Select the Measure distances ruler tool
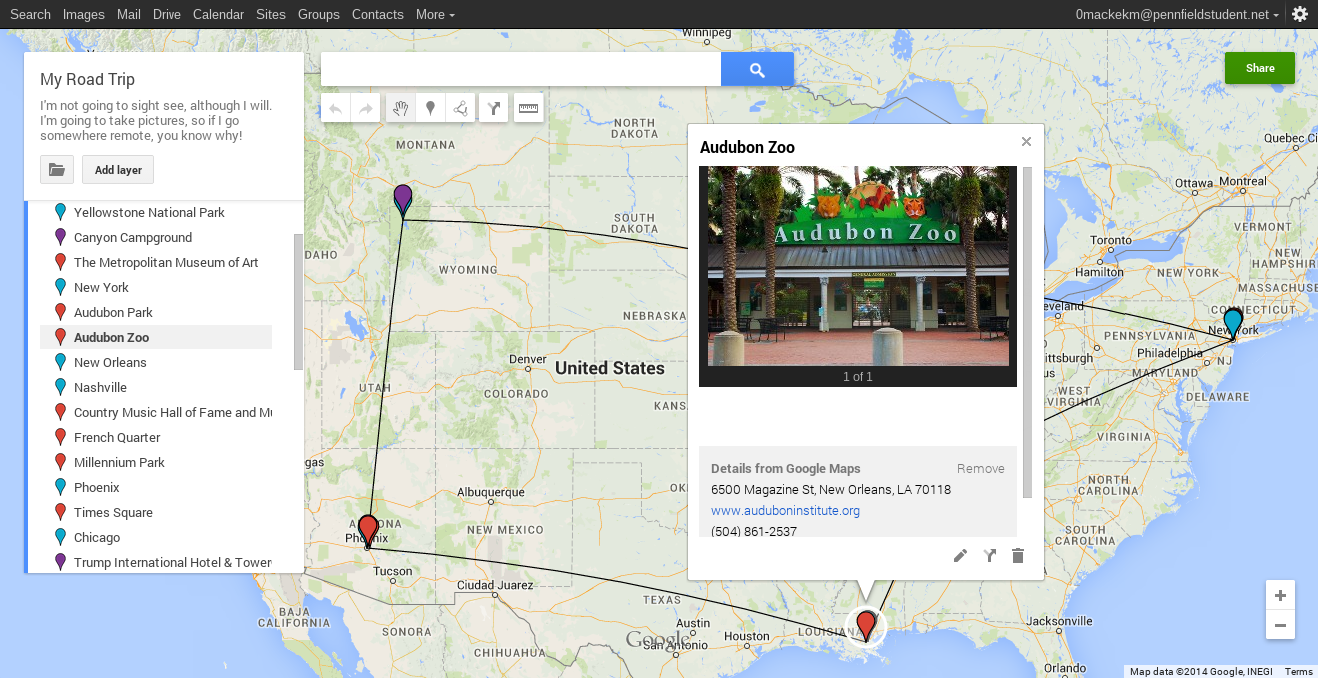The height and width of the screenshot is (678, 1318). (528, 108)
